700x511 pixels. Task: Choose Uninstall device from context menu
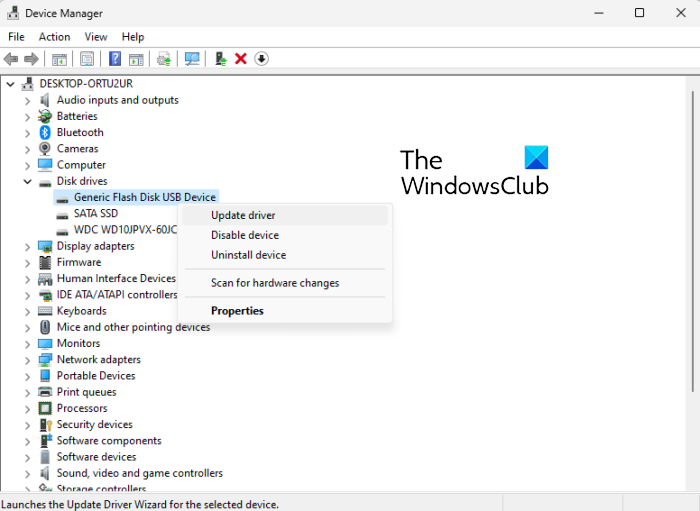coord(285,255)
